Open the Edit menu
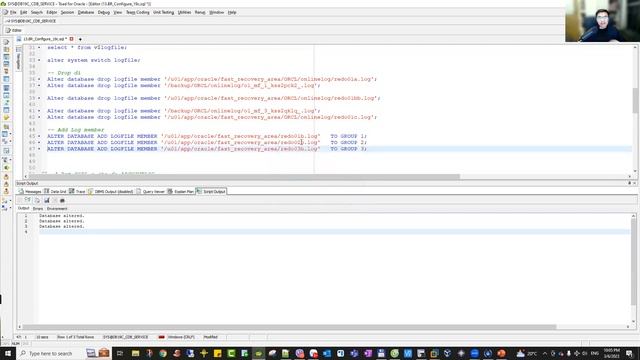The image size is (640, 360). click(24, 13)
